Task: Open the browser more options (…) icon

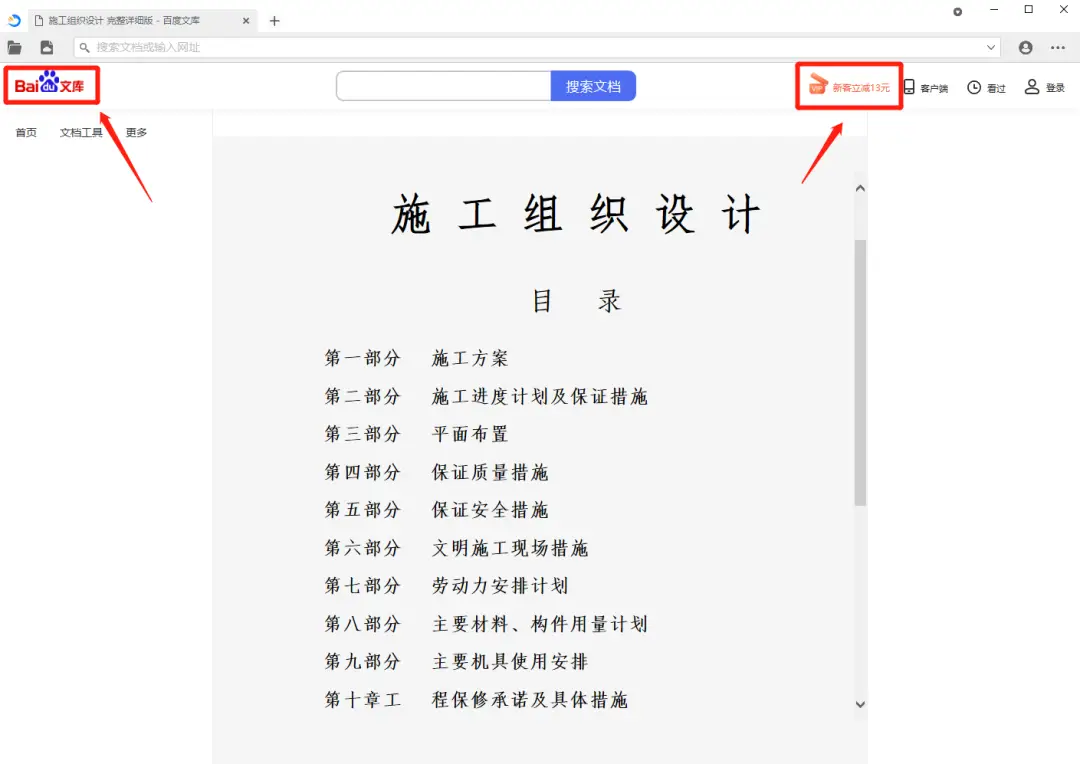Action: click(x=1057, y=47)
